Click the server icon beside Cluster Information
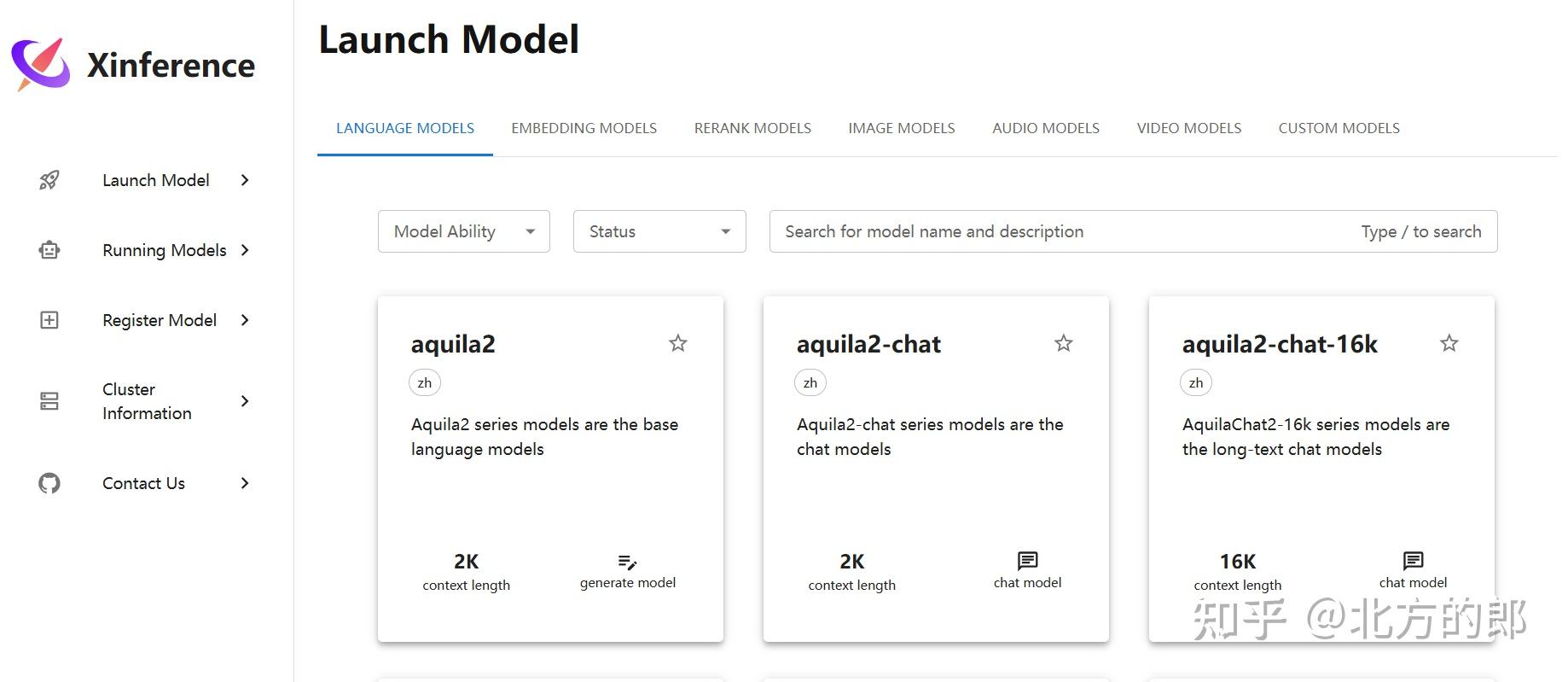Viewport: 1568px width, 682px height. 49,401
